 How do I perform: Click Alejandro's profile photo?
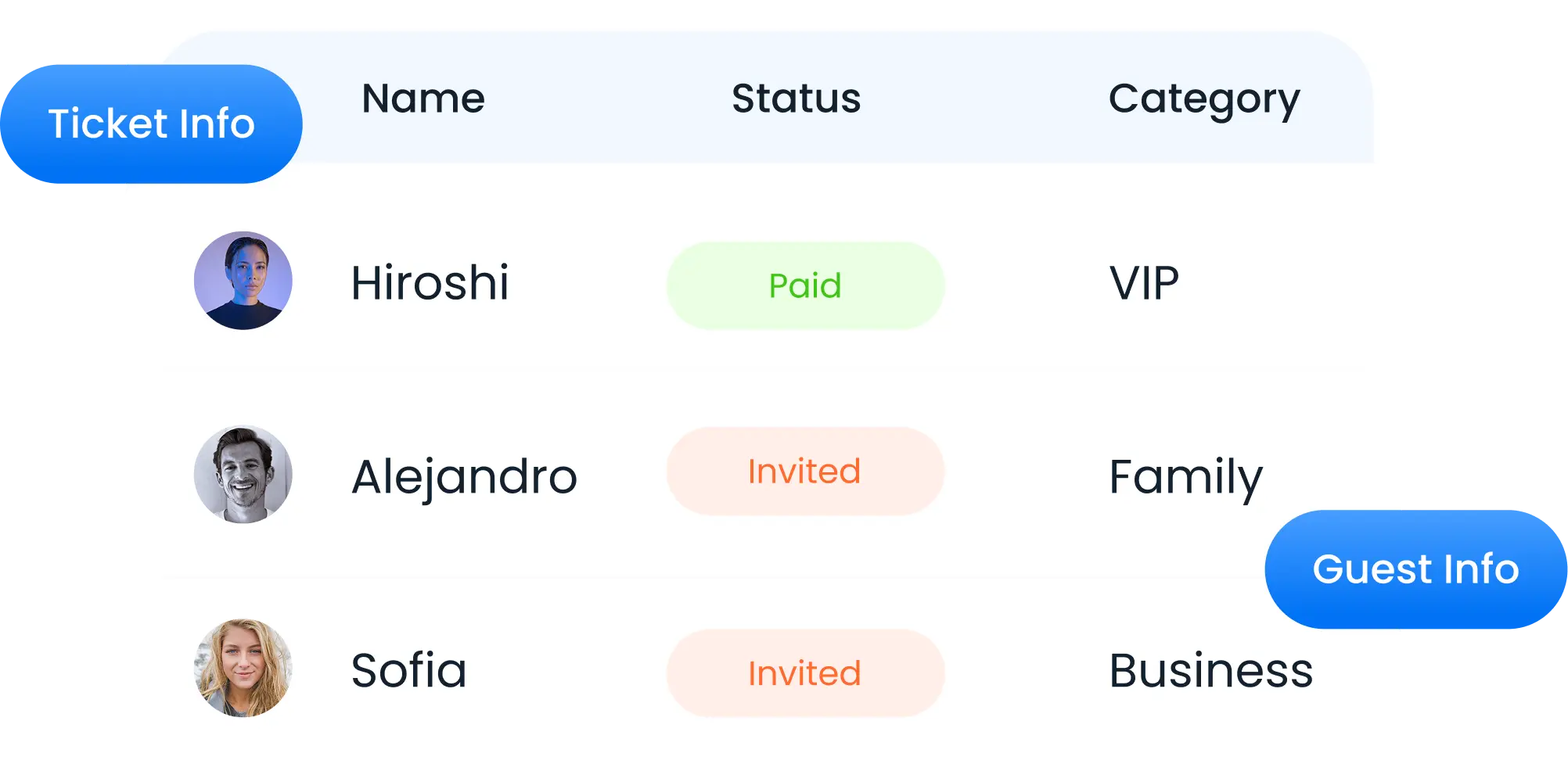(243, 475)
